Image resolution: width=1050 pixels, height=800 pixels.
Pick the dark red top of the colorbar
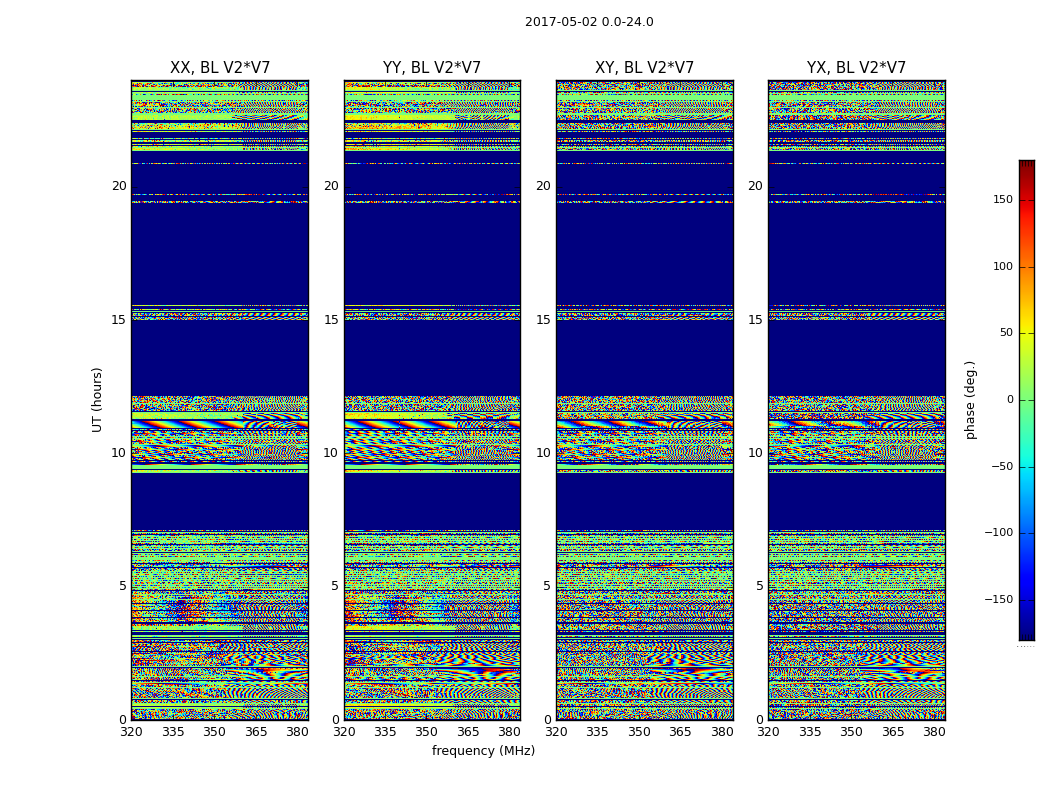pyautogui.click(x=1026, y=165)
